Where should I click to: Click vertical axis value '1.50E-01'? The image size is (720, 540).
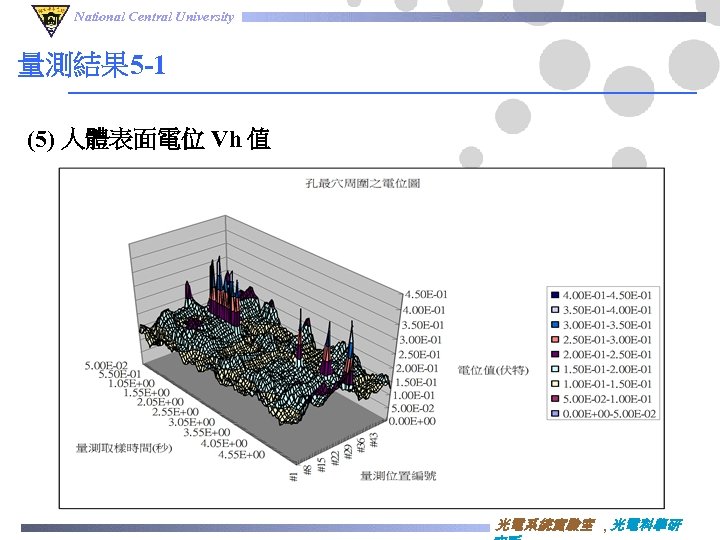[416, 382]
